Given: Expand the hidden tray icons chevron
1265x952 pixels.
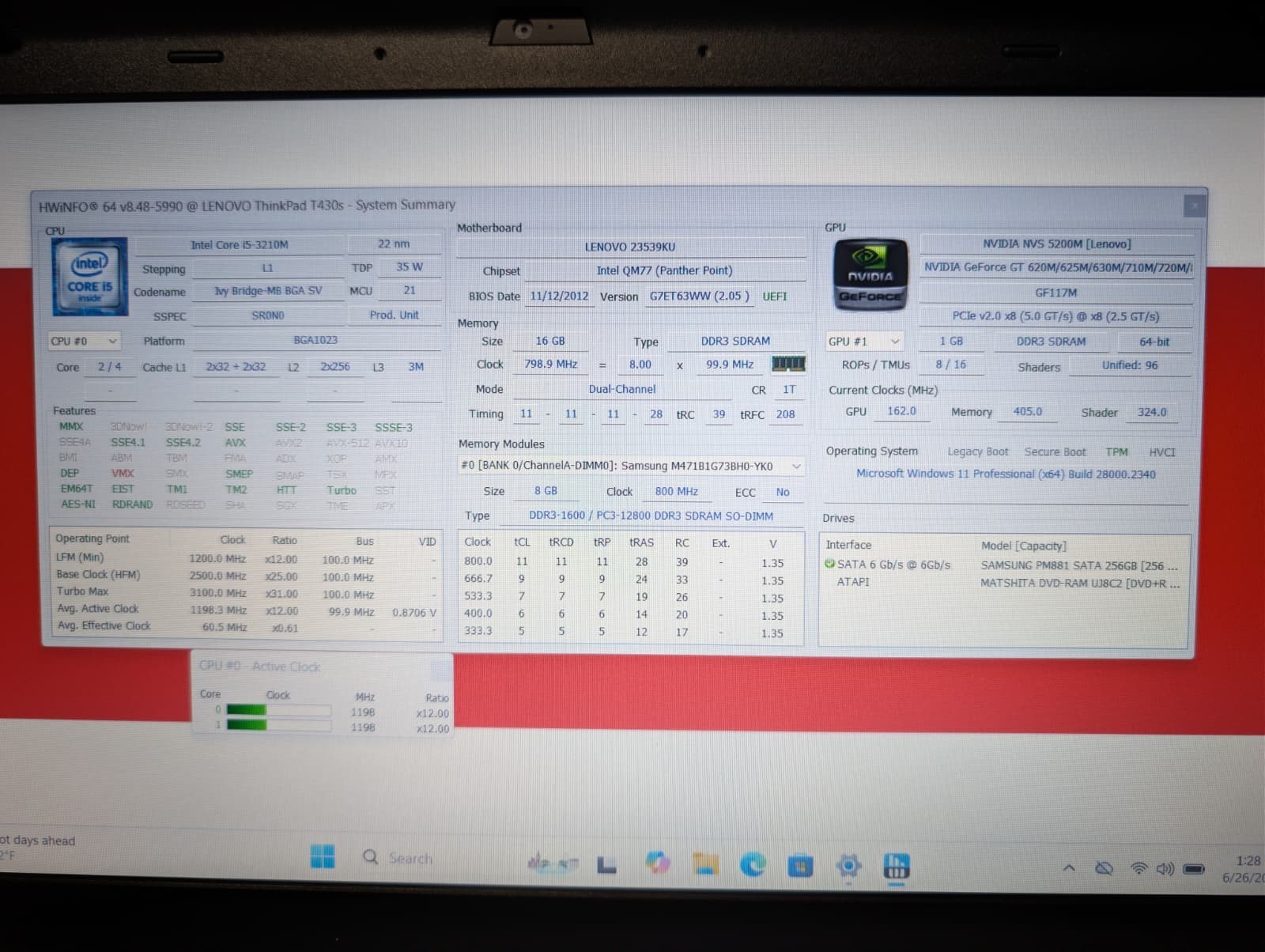Looking at the screenshot, I should tap(1069, 868).
